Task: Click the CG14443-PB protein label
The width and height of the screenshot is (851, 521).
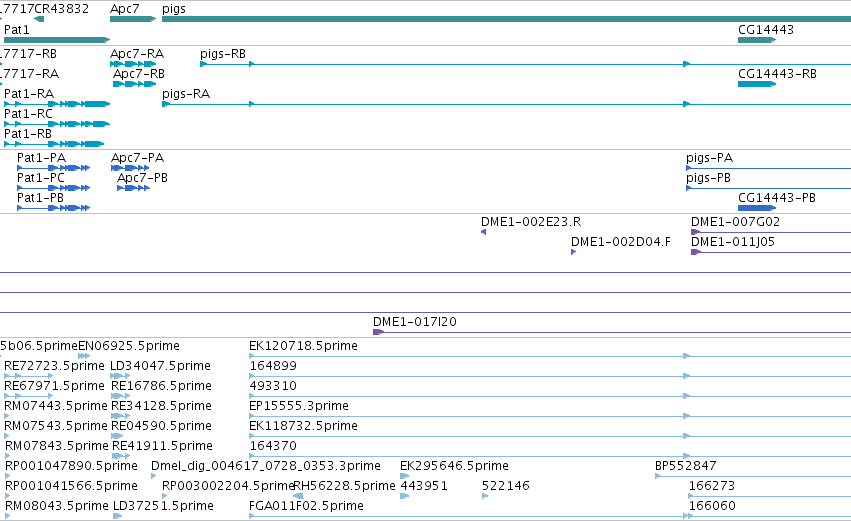Action: click(x=777, y=198)
